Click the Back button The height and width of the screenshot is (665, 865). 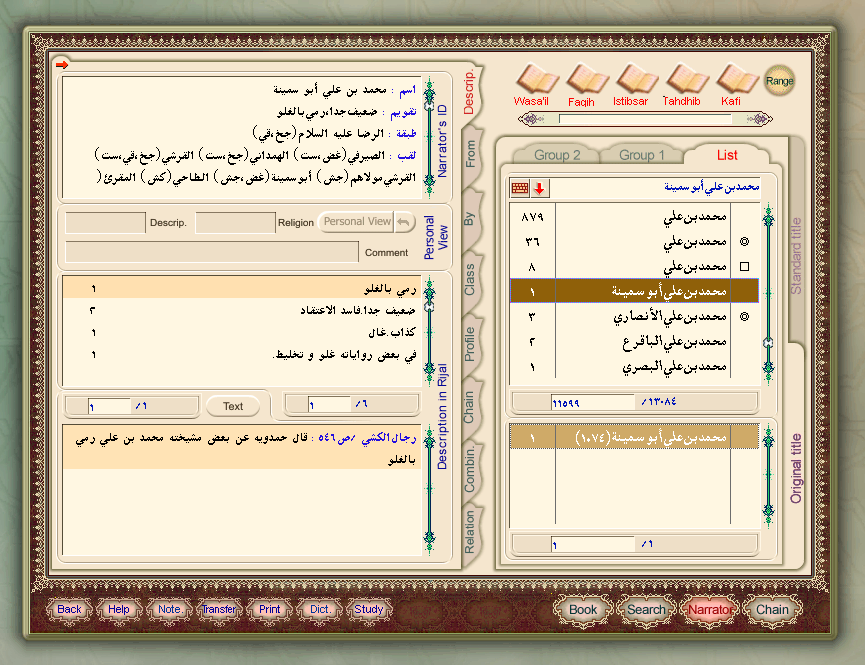[70, 609]
